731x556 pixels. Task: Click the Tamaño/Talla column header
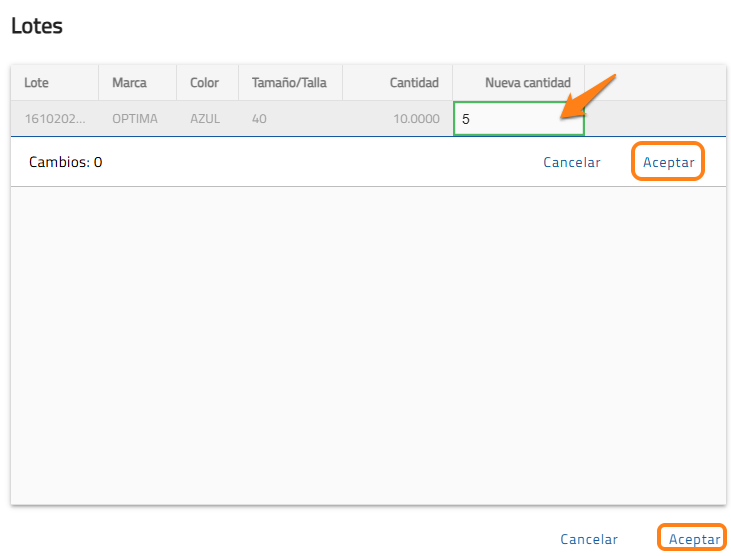289,83
